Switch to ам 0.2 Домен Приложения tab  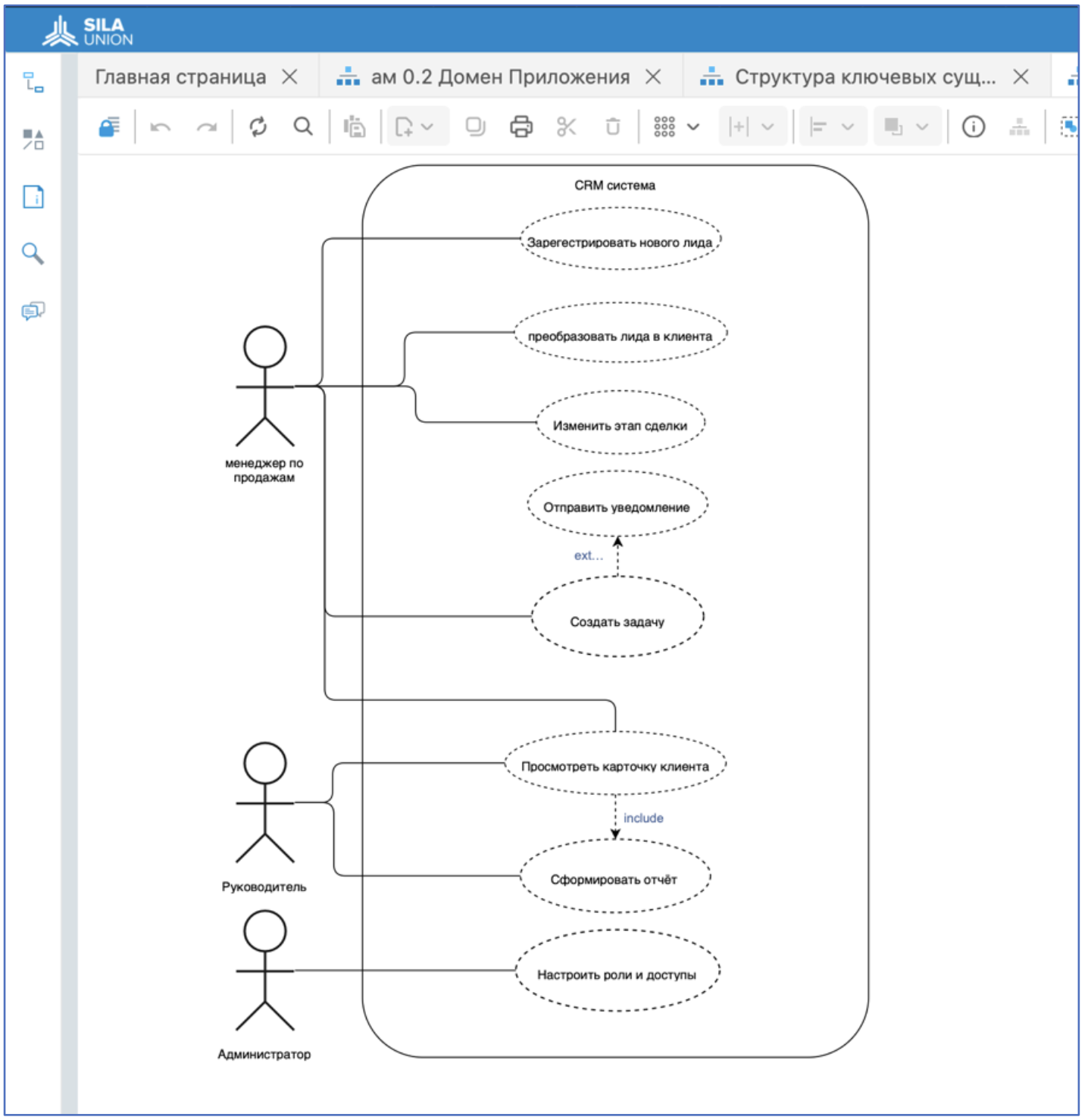[x=499, y=77]
